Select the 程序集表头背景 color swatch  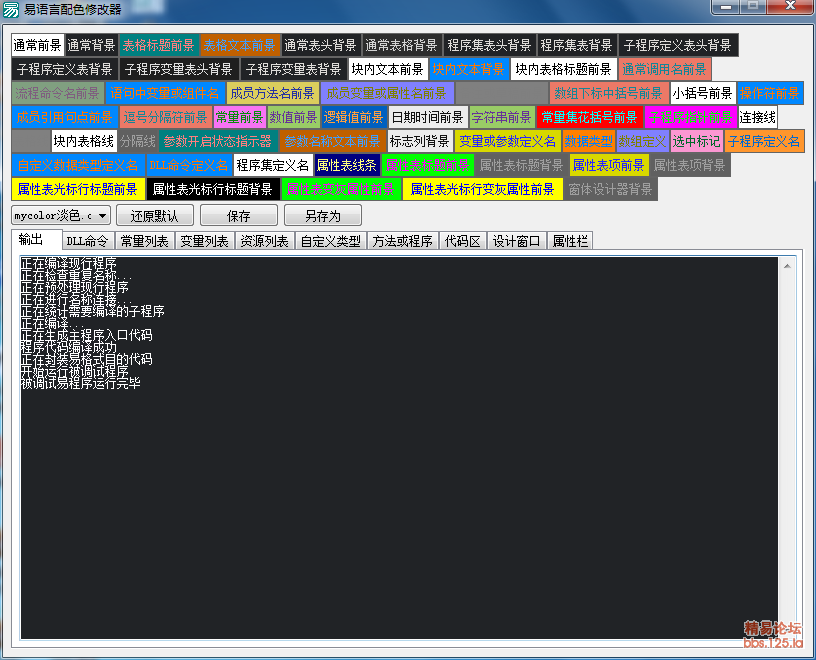489,45
